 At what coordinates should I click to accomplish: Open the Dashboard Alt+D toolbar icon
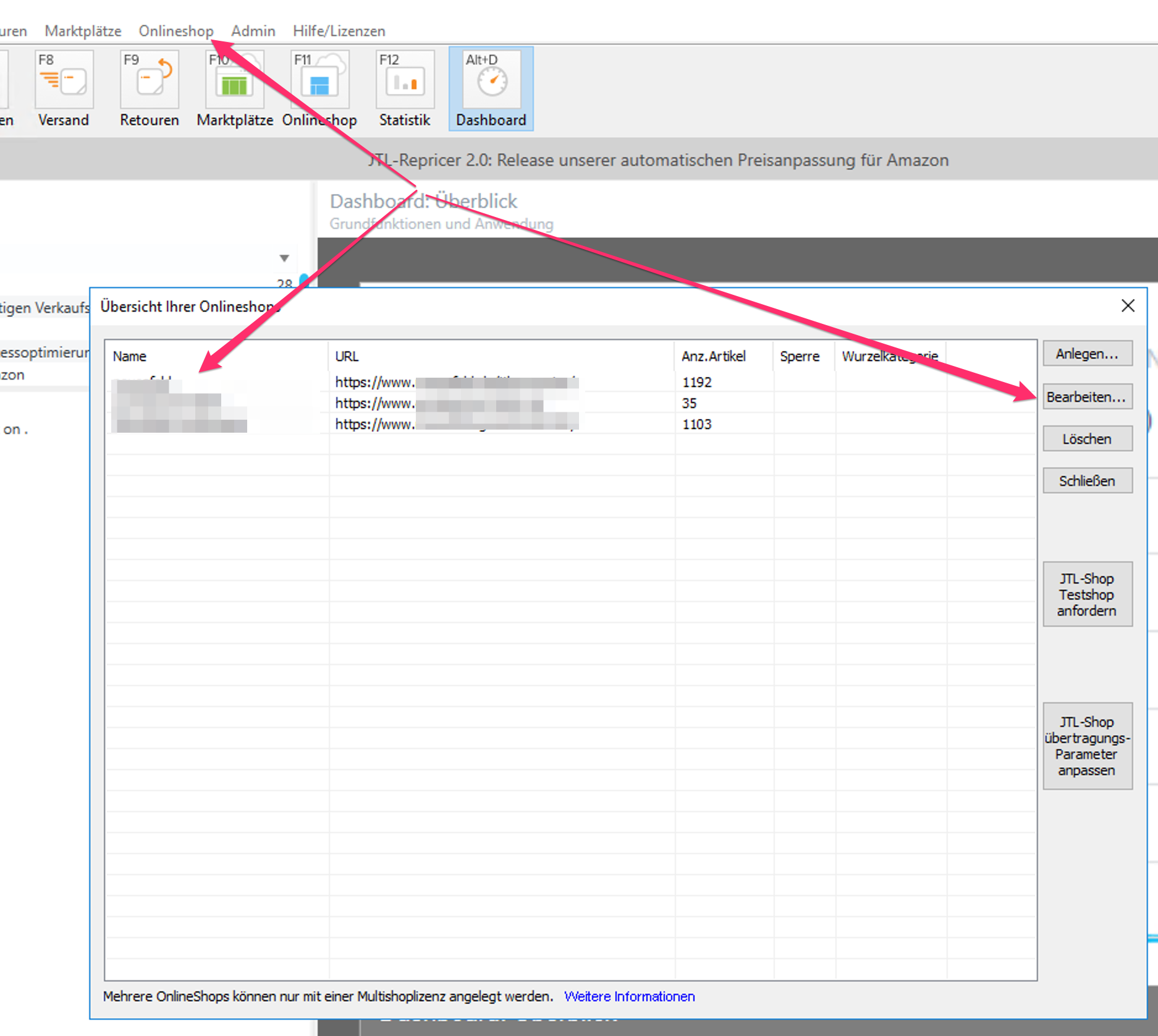pos(491,88)
